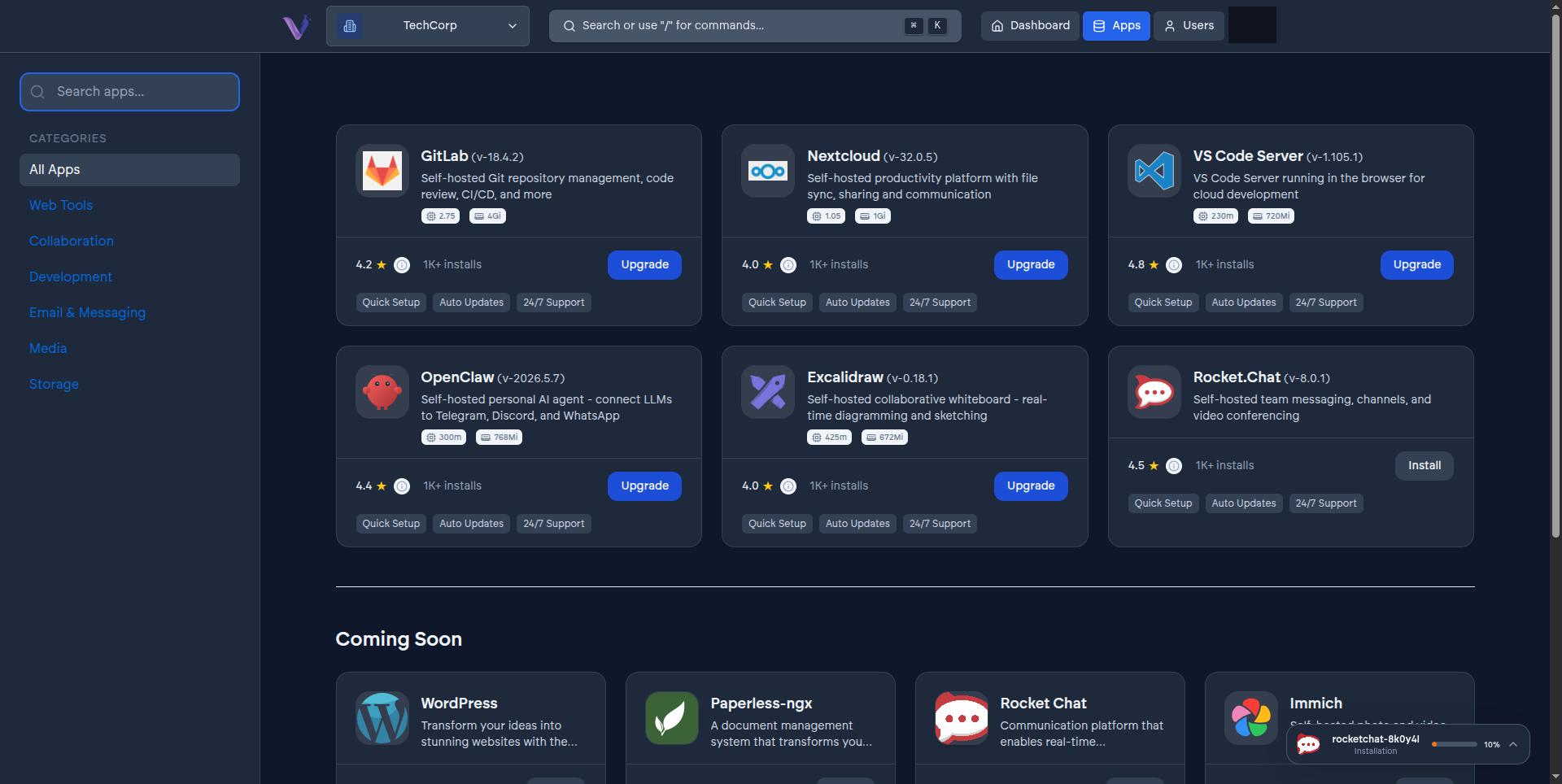Click the VS Code Server logo icon

coord(1154,171)
